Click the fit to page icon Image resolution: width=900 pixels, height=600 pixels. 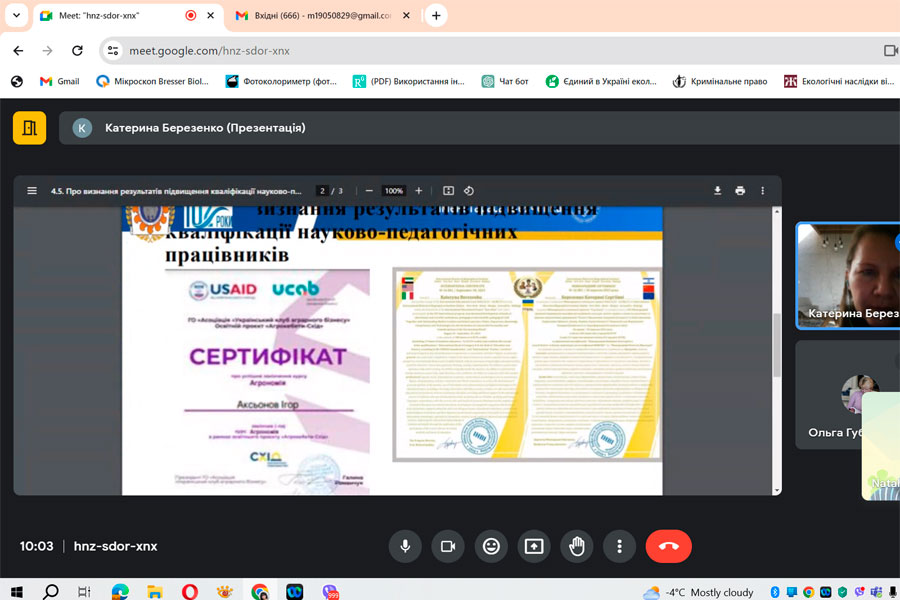click(448, 191)
